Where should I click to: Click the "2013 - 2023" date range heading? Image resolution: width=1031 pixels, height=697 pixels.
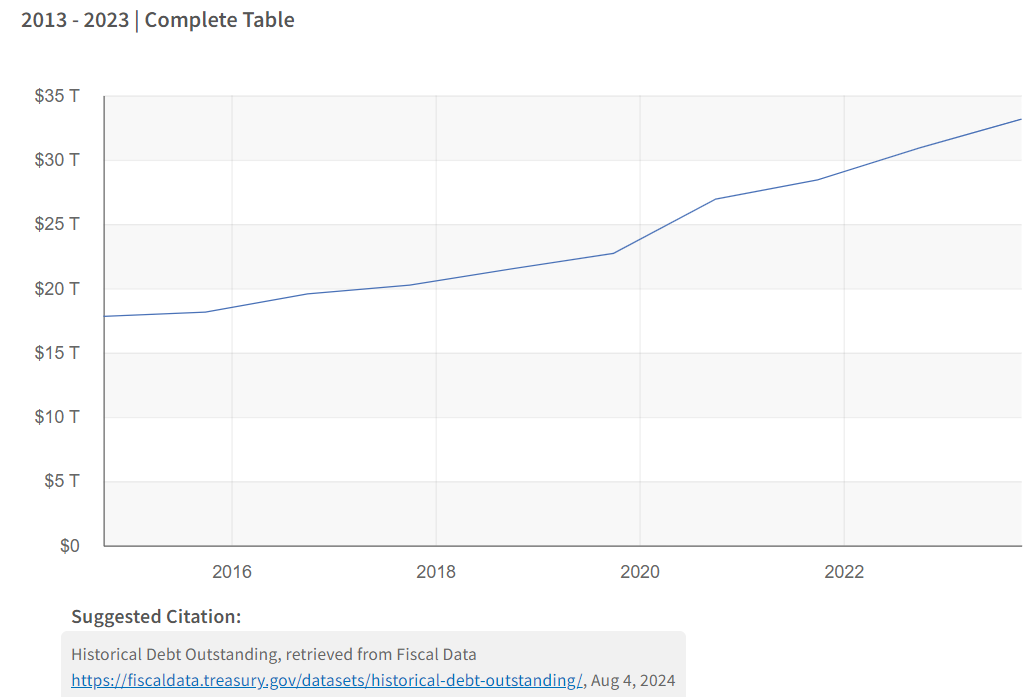click(75, 20)
